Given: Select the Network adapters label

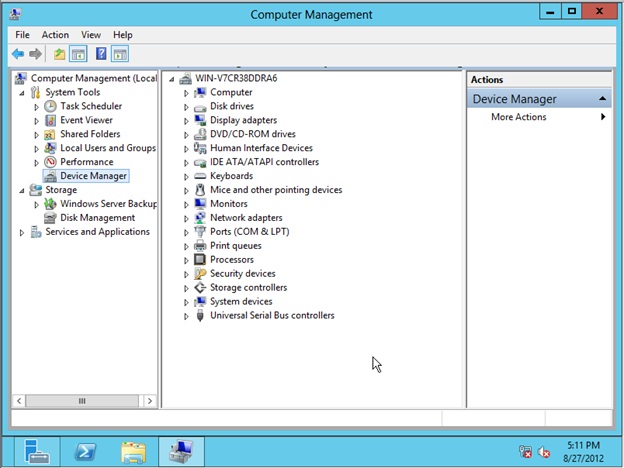Looking at the screenshot, I should click(246, 218).
